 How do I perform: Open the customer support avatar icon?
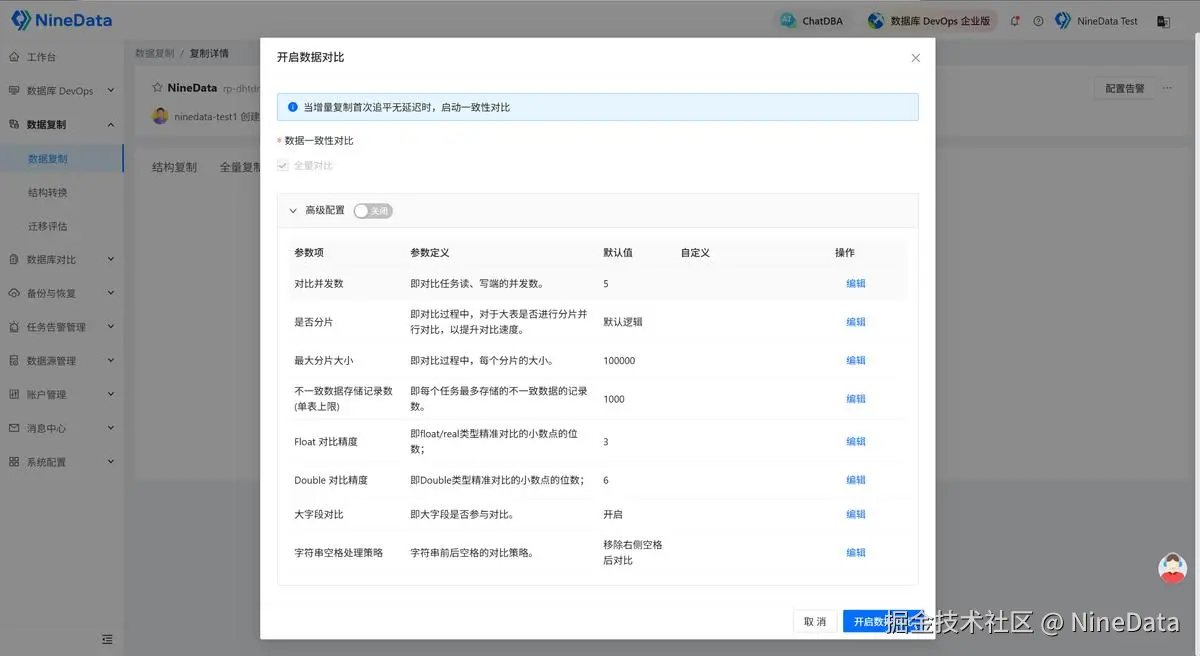[x=1172, y=568]
